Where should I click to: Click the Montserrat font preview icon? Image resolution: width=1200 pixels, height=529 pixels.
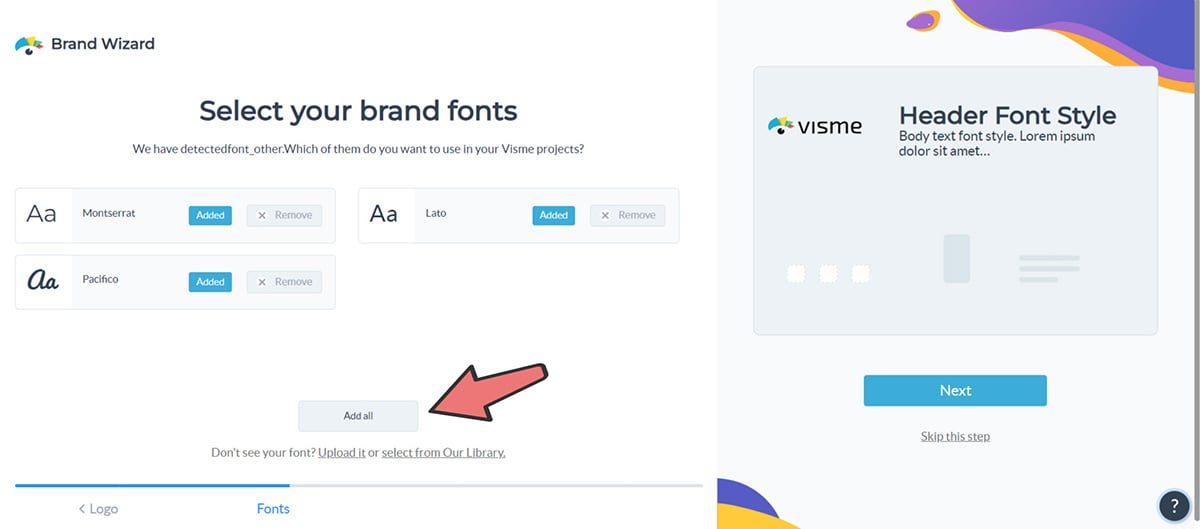click(x=42, y=215)
